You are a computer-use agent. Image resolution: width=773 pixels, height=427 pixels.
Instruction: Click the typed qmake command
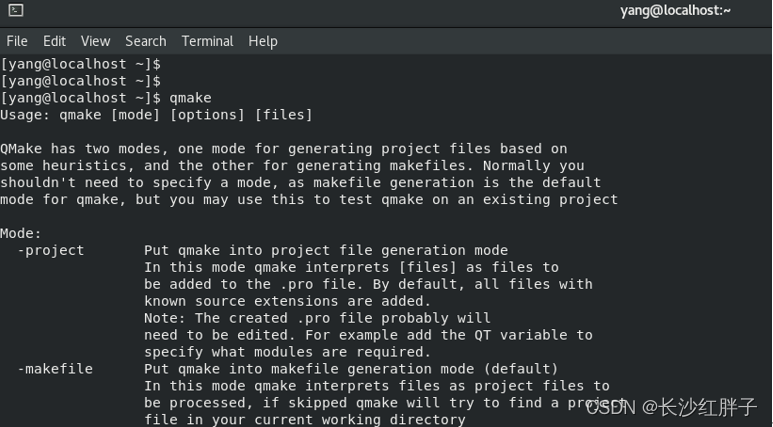click(190, 98)
